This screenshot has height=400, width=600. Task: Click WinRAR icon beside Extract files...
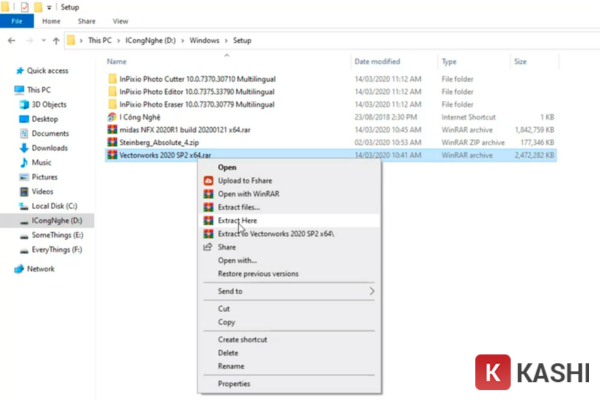pos(208,207)
